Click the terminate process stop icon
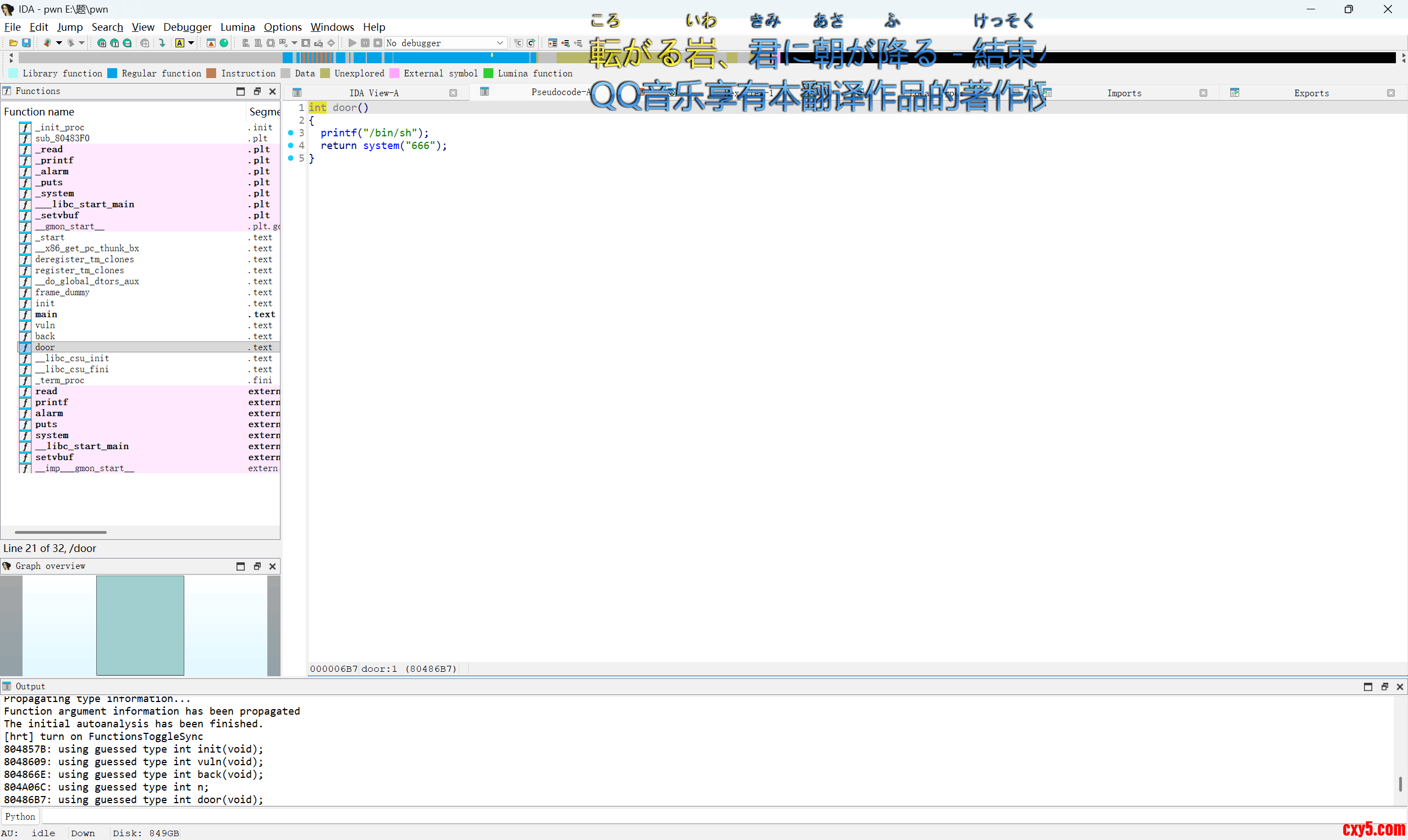 378,43
